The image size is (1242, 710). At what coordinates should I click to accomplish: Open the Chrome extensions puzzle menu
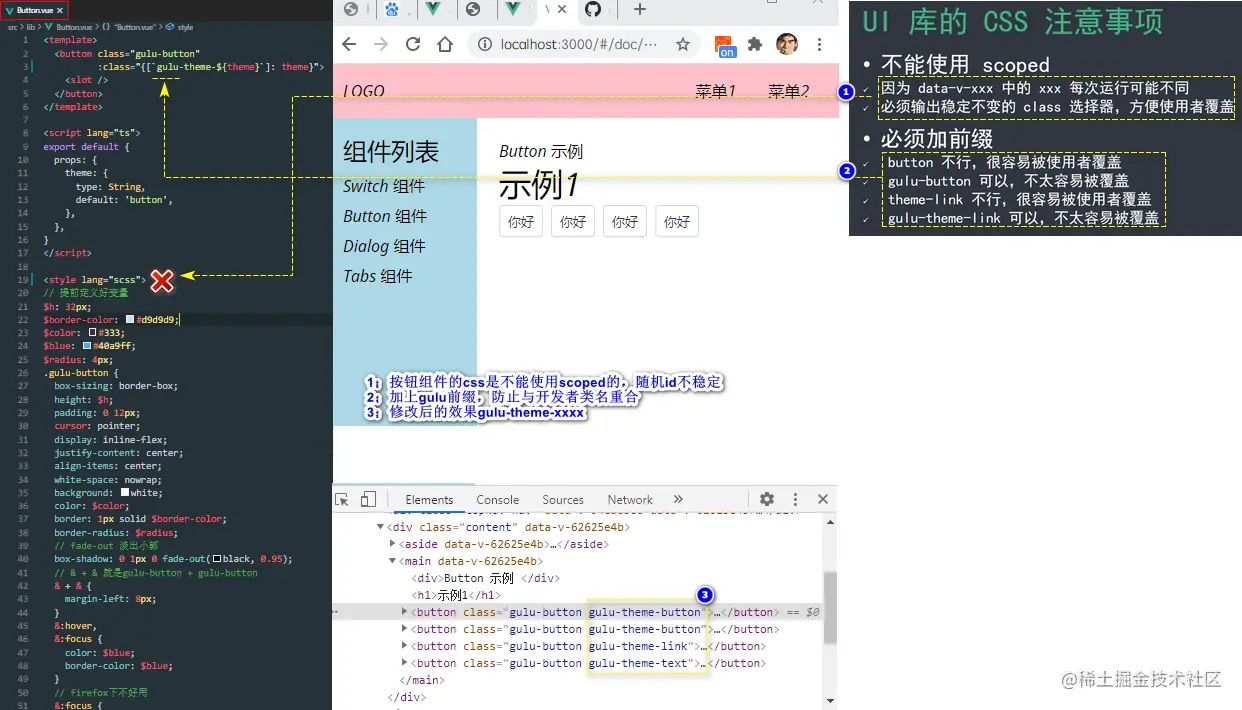click(x=755, y=45)
